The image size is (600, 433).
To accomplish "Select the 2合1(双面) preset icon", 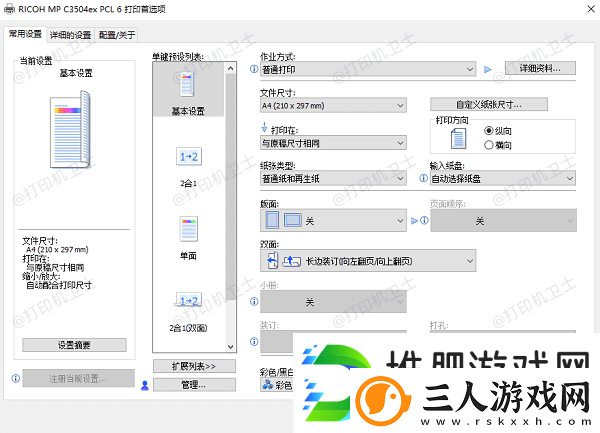I will (x=189, y=301).
